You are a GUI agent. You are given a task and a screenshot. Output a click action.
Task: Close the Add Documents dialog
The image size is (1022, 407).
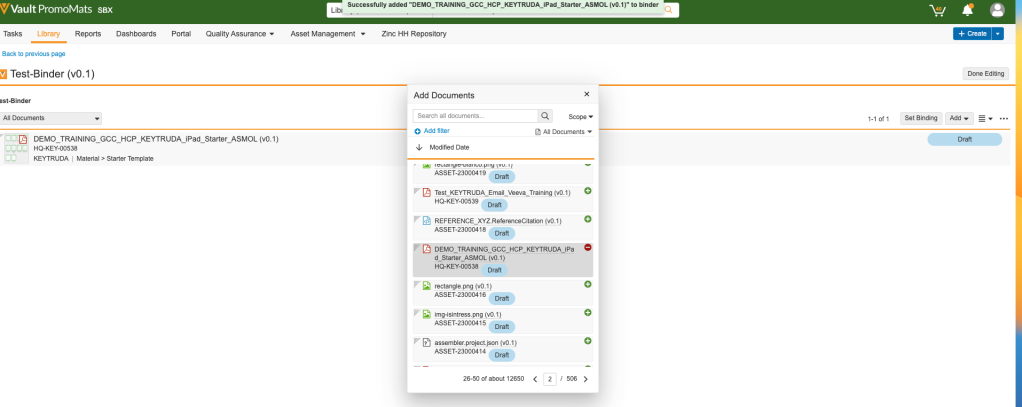[x=587, y=94]
